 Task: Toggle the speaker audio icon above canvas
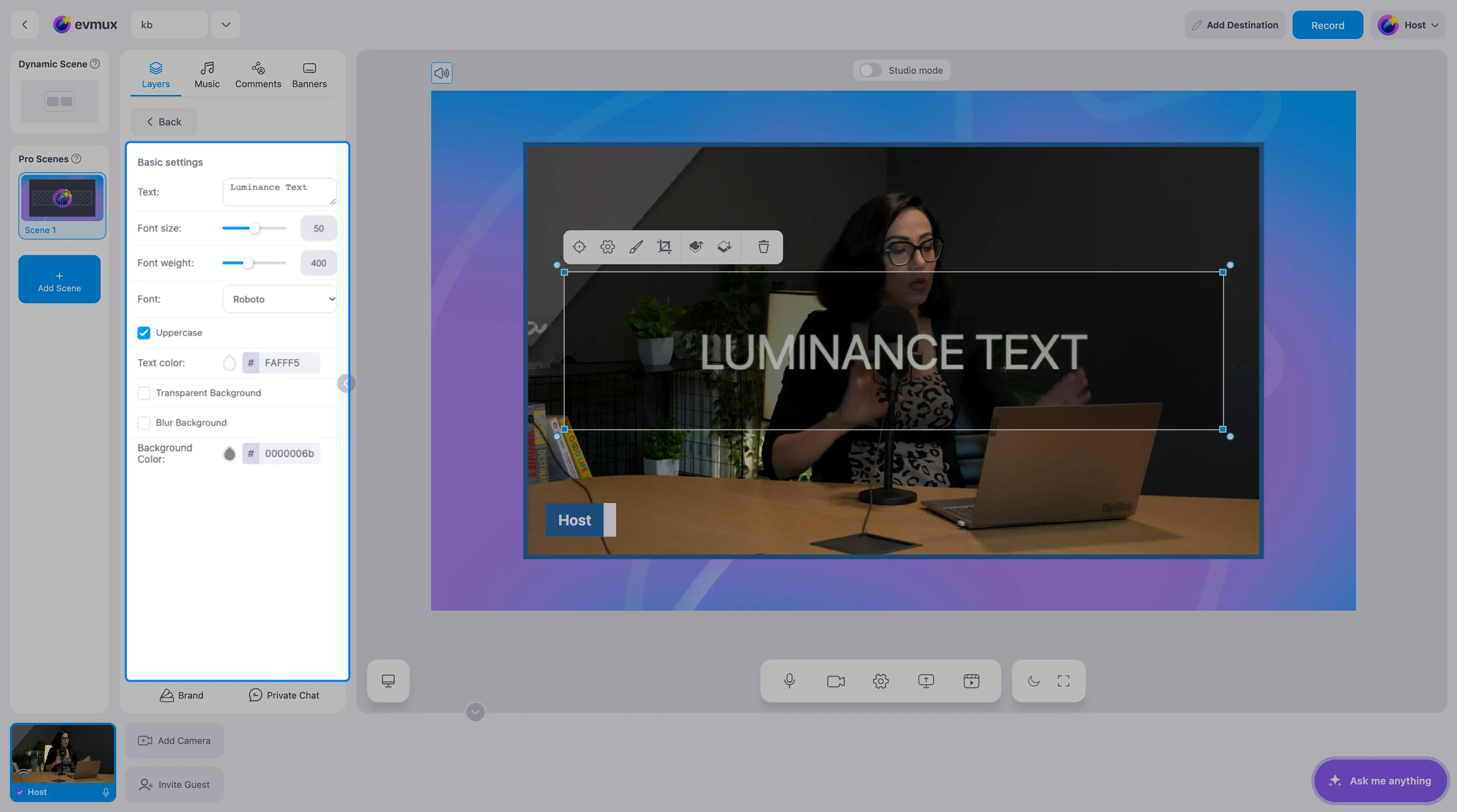442,73
